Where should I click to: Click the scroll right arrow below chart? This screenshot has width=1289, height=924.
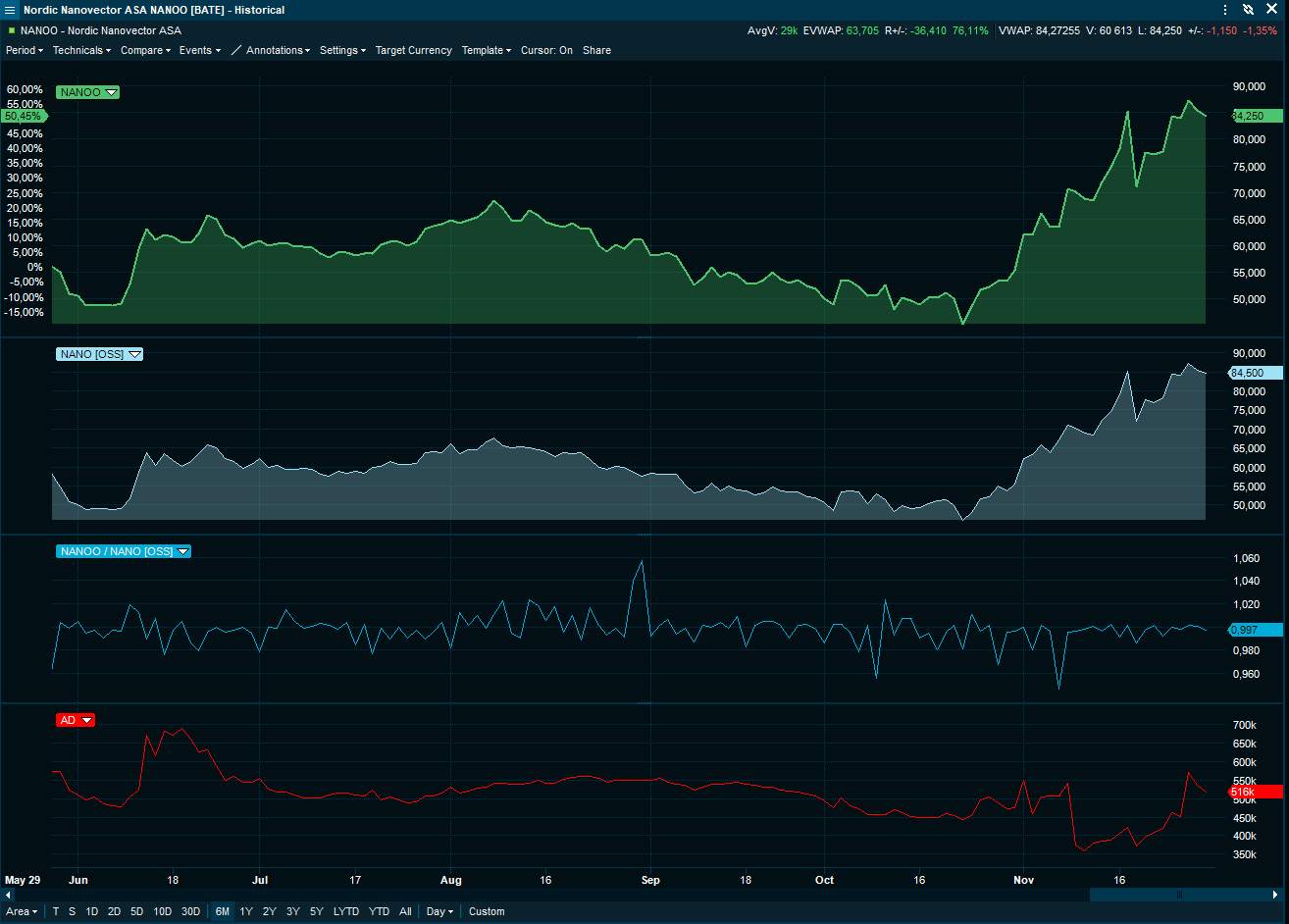point(1275,895)
